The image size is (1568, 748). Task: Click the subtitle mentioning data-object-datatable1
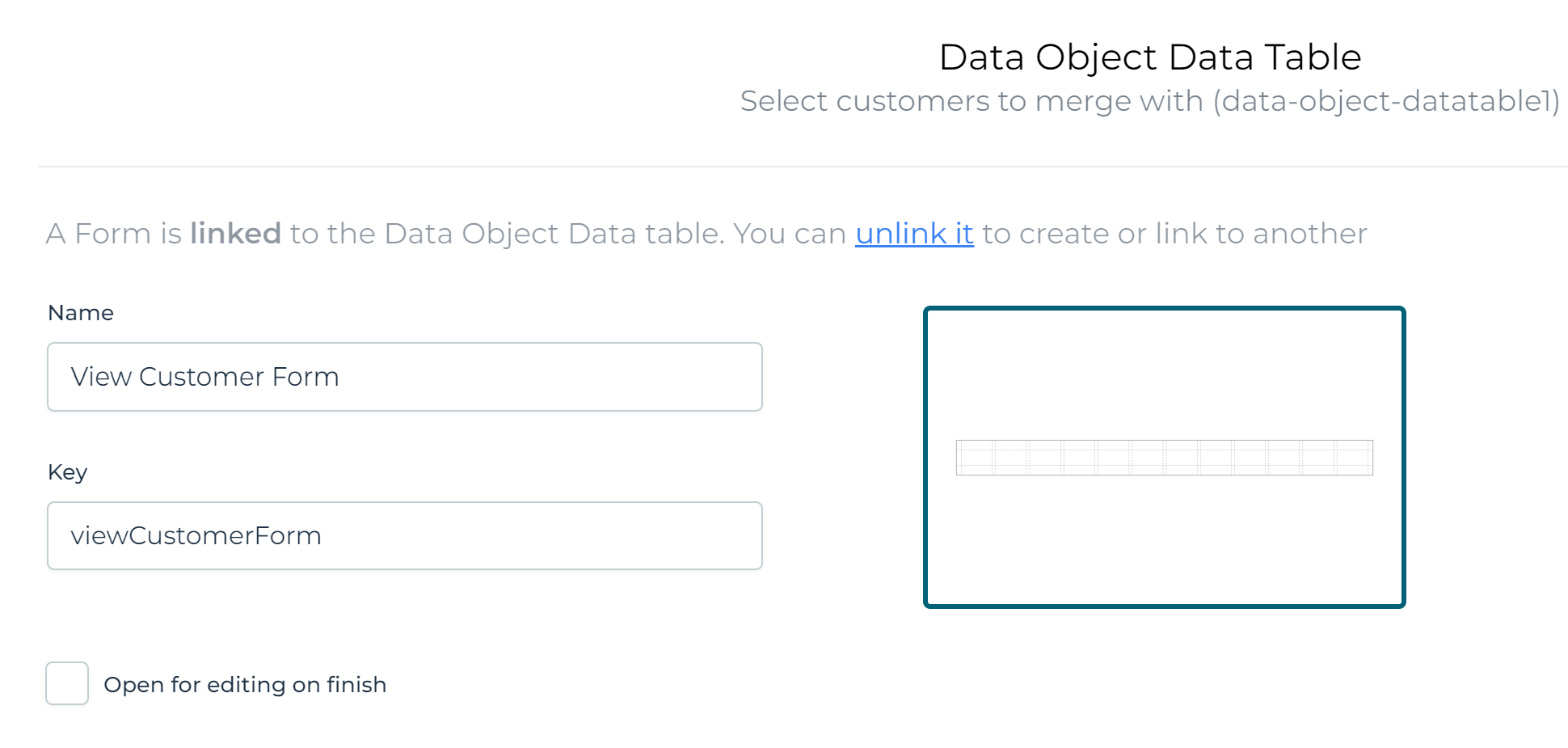[1151, 101]
